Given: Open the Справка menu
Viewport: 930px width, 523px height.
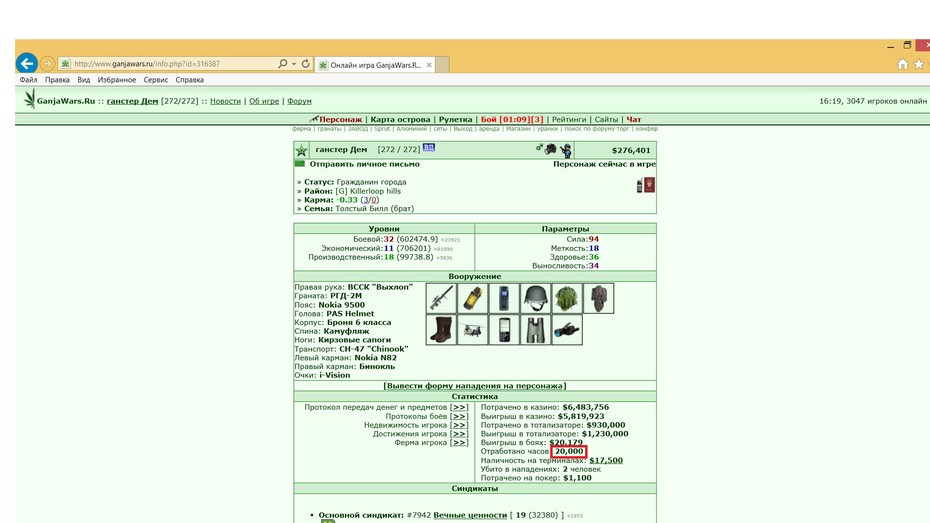Looking at the screenshot, I should [190, 80].
